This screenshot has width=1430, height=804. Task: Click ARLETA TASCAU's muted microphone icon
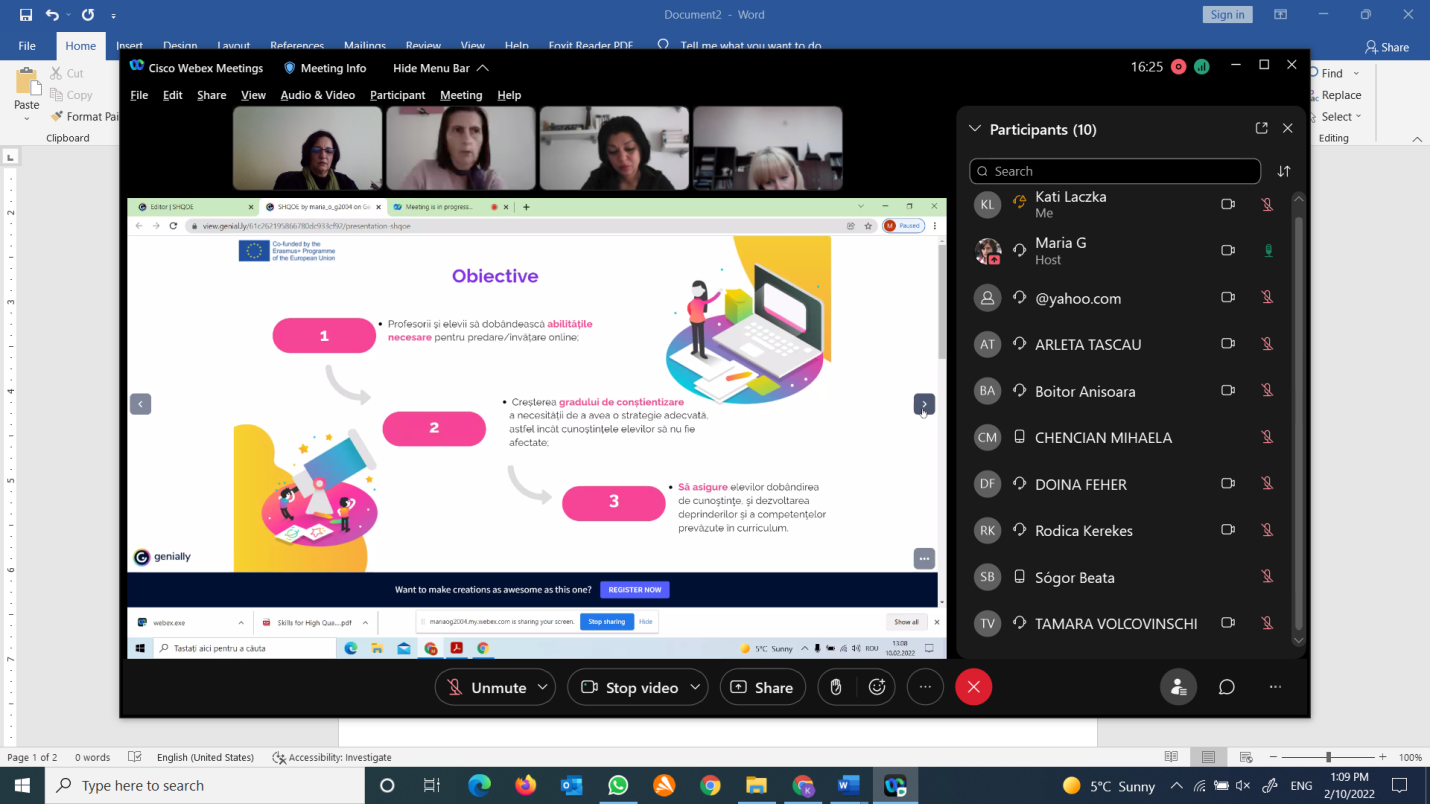tap(1267, 344)
